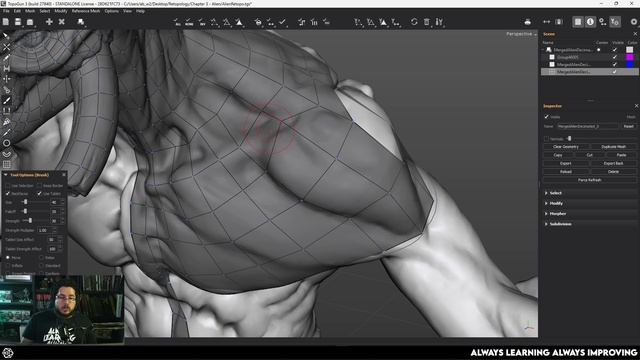Expand the Morpher section in Inspector
640x360 pixels.
547,213
